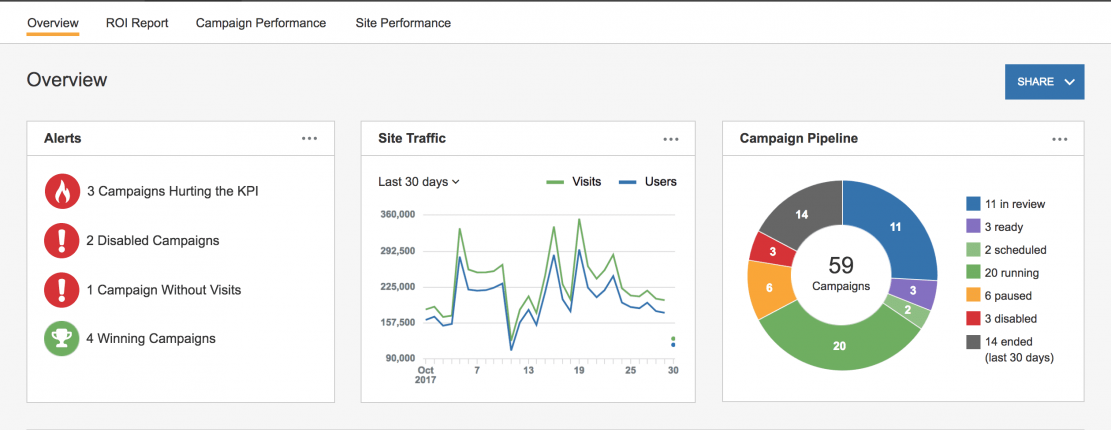Screen dimensions: 1111x430
Task: Toggle the Visits series in chart legend
Action: [574, 182]
